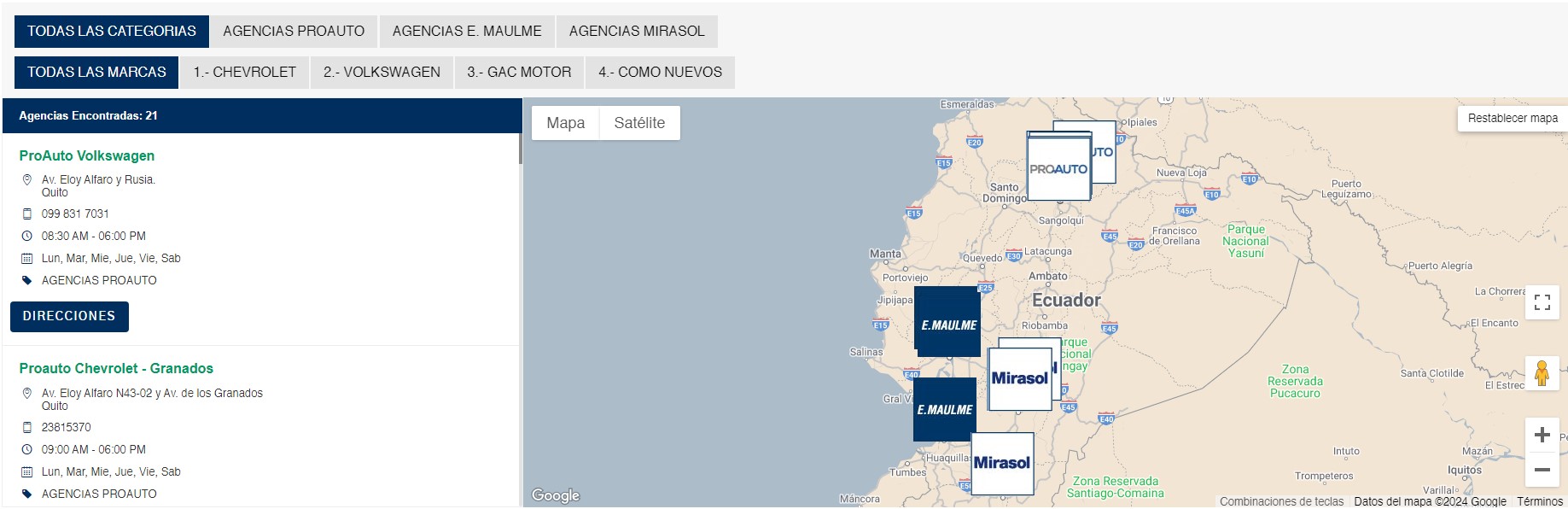
Task: Filter by AGENCIAS PROAUTO category
Action: click(294, 32)
